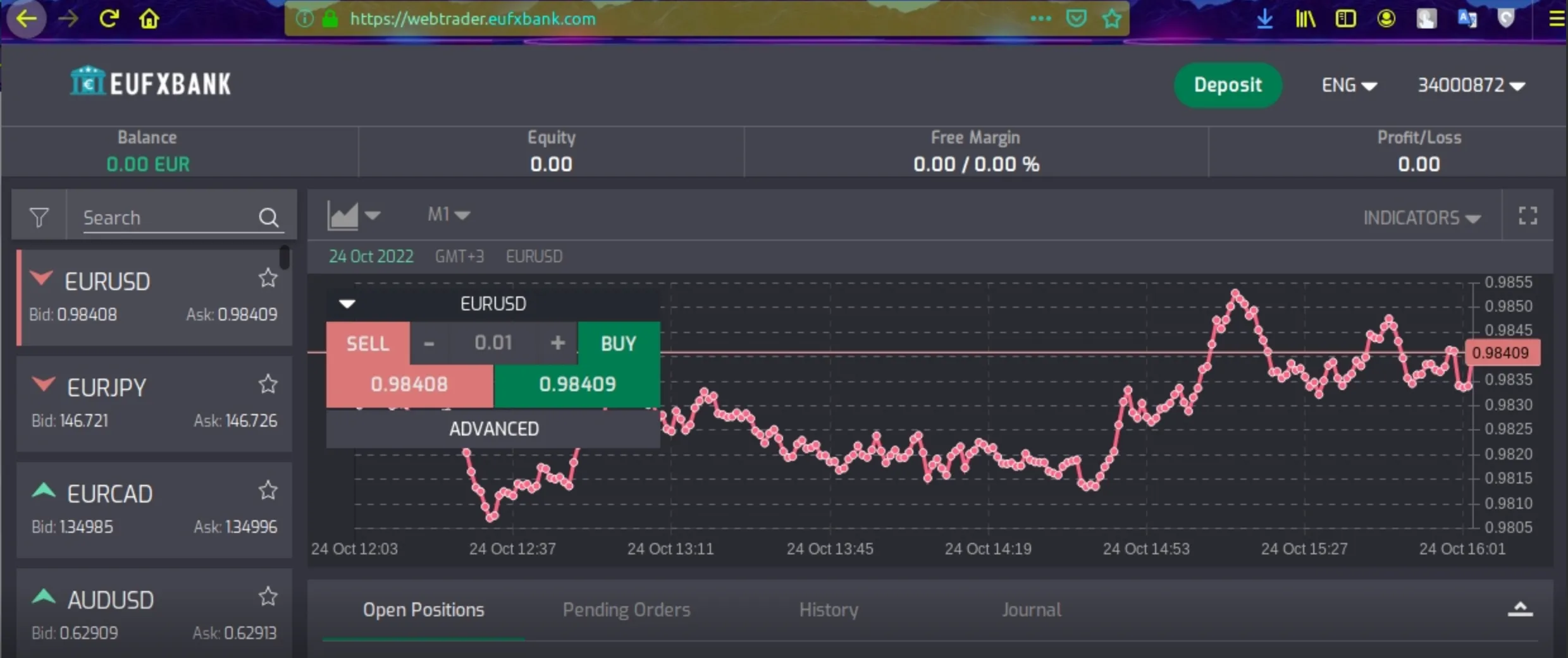Favorite AUDUSD with its star
The image size is (1568, 658).
(x=268, y=597)
